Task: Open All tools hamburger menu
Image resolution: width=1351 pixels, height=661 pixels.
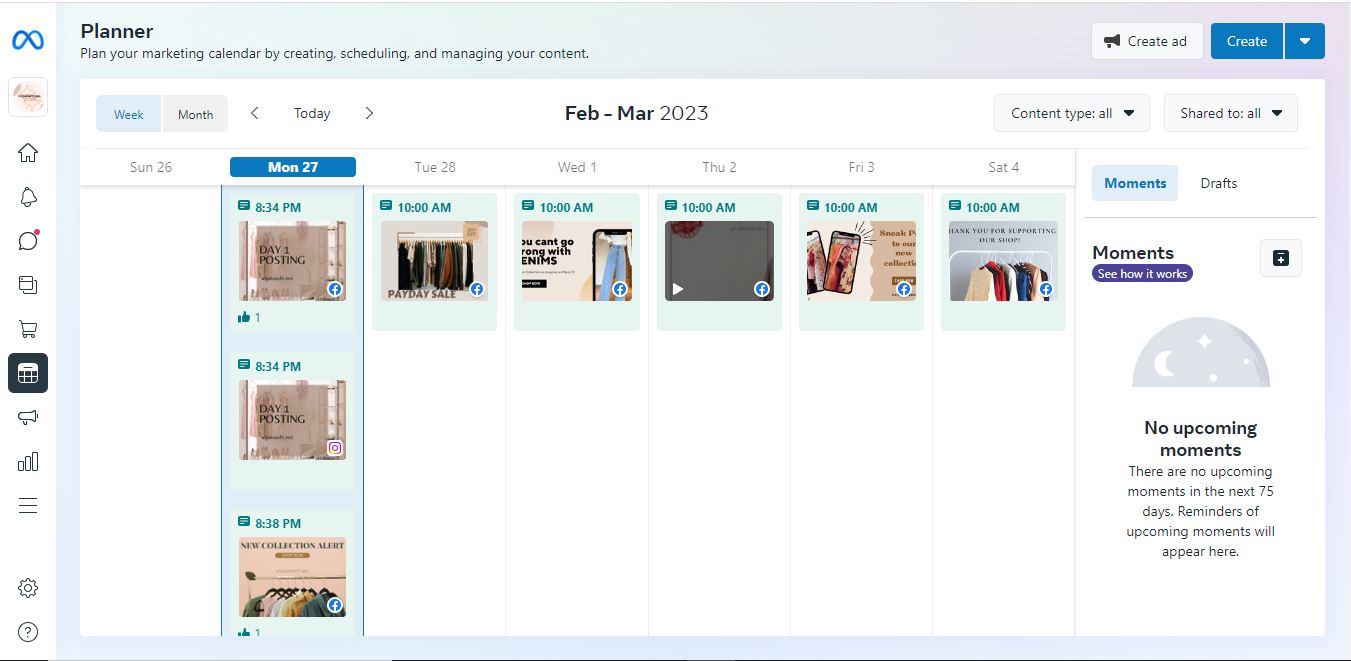Action: click(x=28, y=506)
